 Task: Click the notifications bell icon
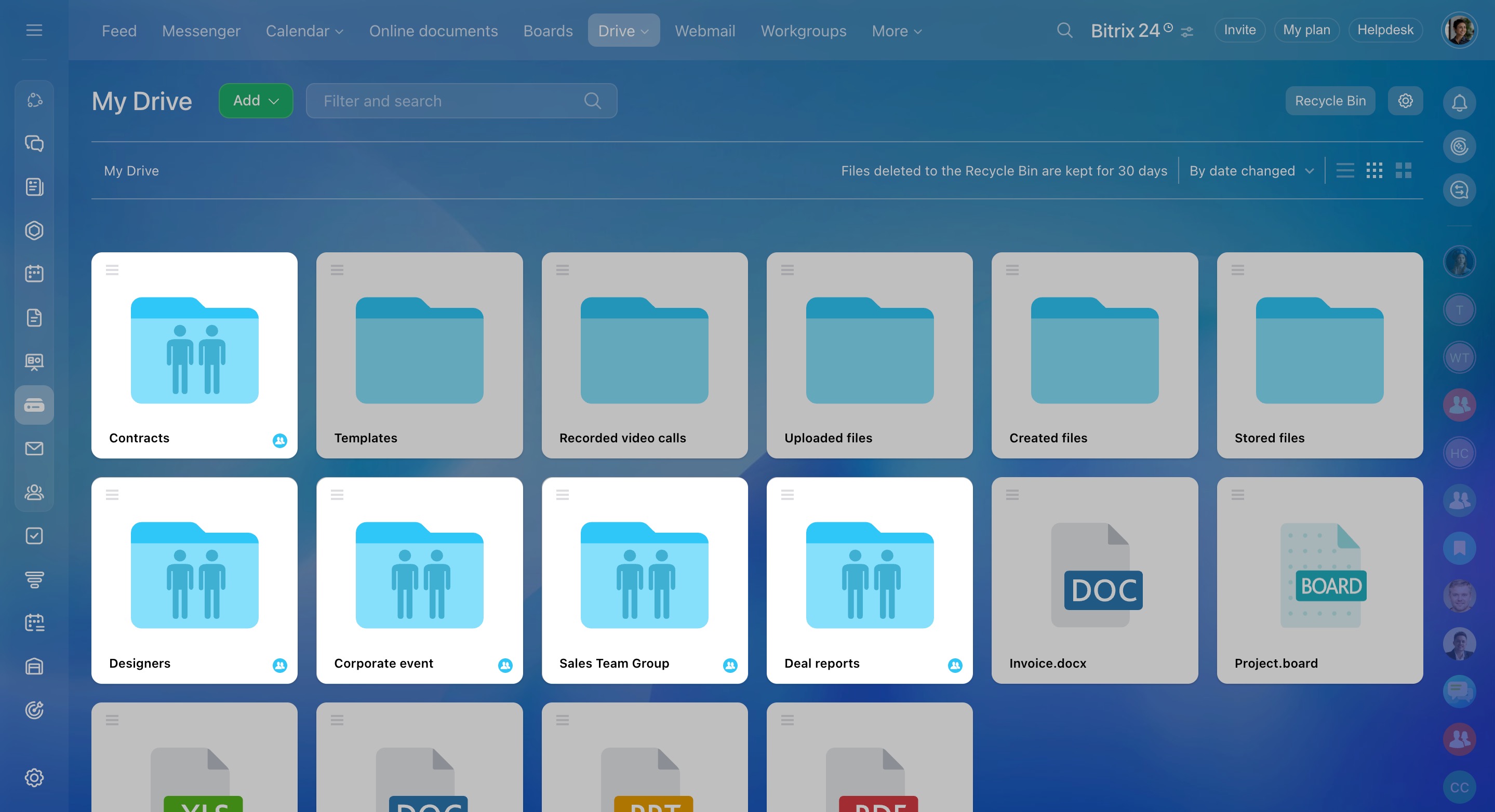point(1459,103)
